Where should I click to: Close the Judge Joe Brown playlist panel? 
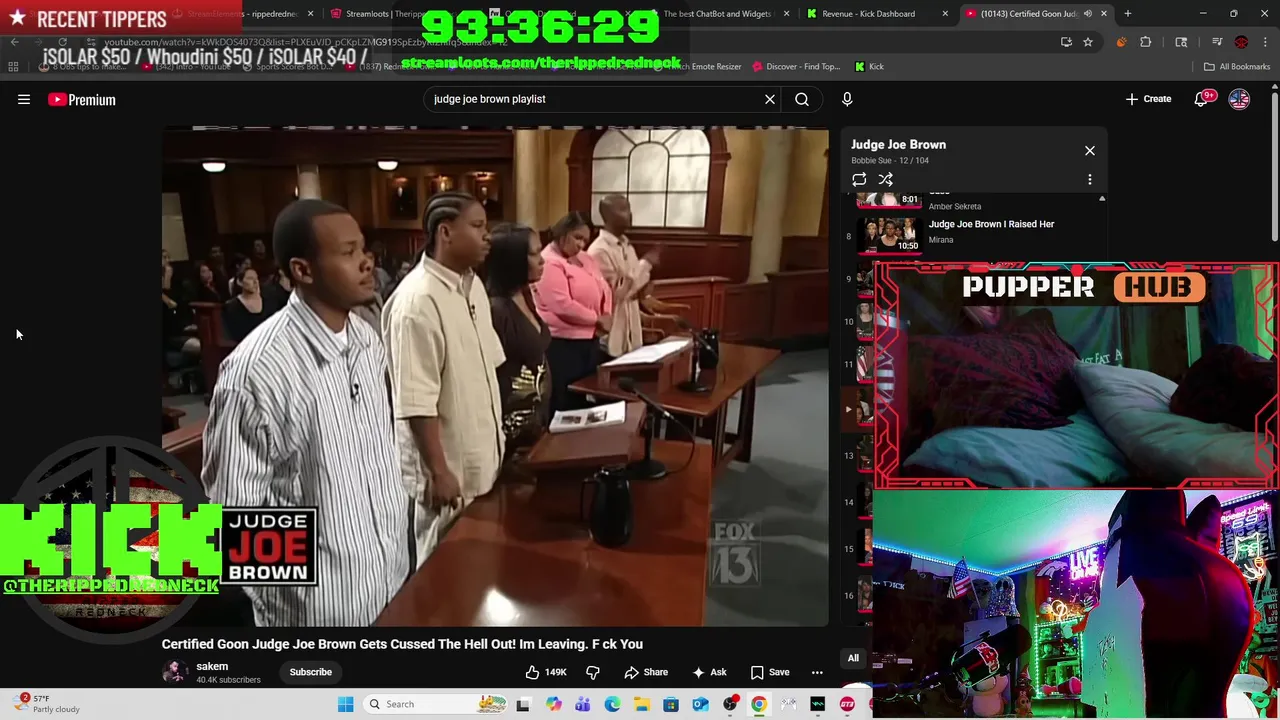click(x=1090, y=151)
